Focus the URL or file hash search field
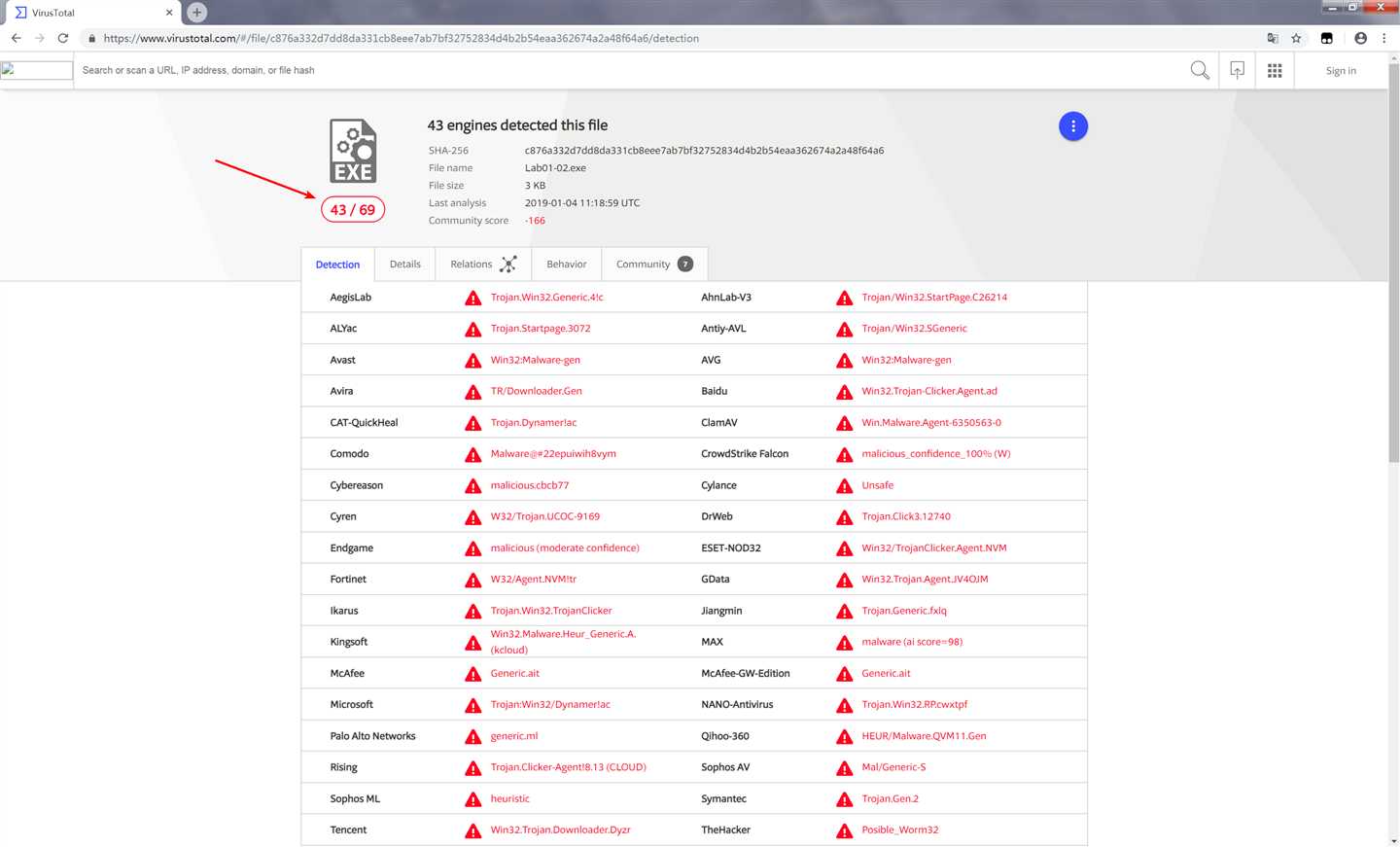Viewport: 1400px width, 847px height. pos(630,70)
